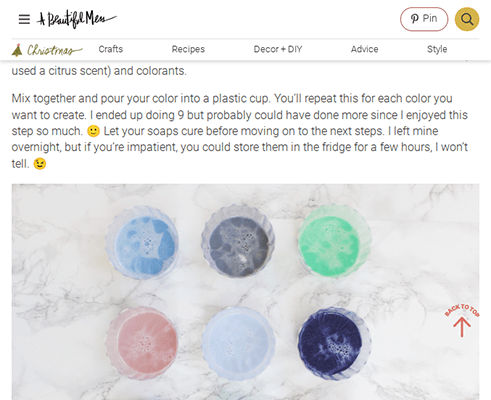The height and width of the screenshot is (400, 491).
Task: Click the pale blue soap cup
Action: pos(238,343)
